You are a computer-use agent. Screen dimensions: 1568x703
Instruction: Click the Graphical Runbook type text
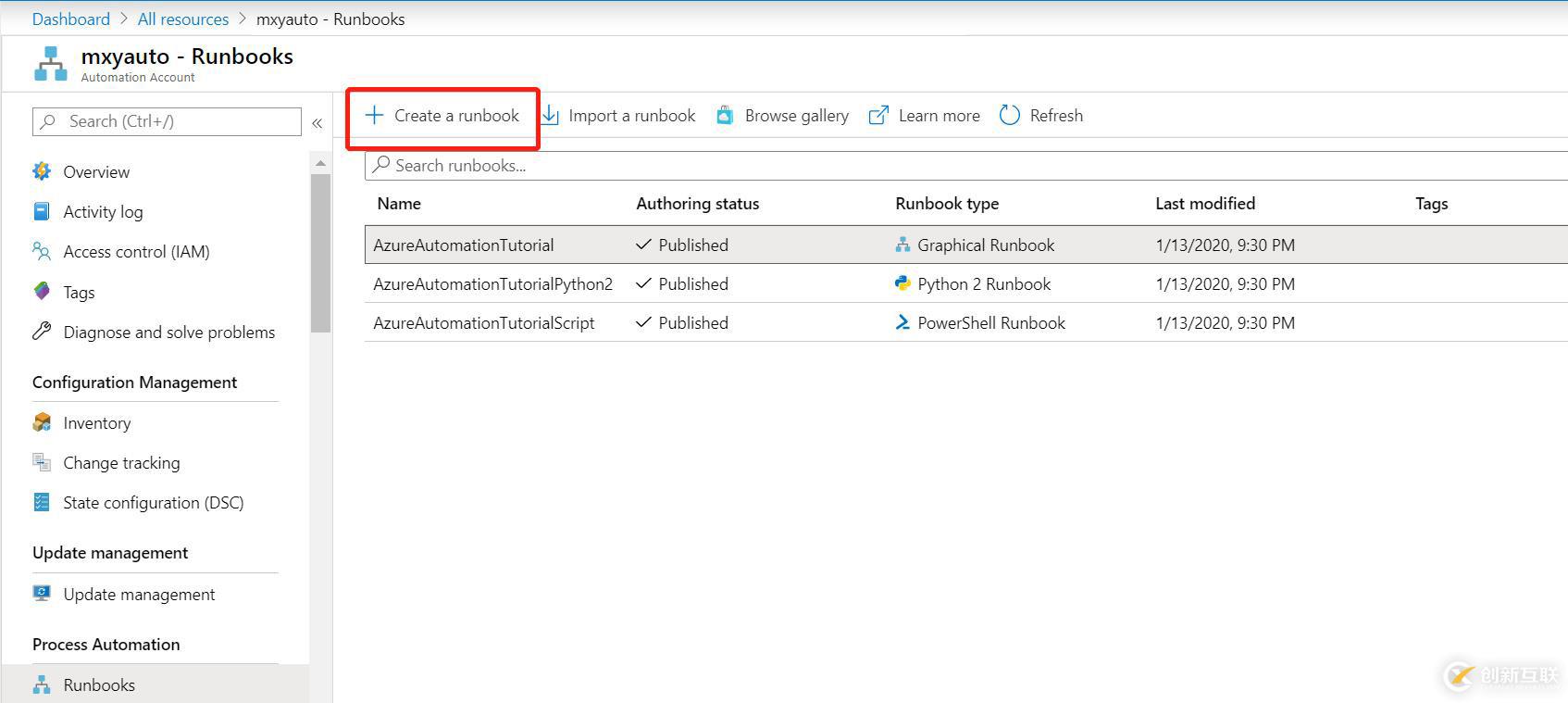click(x=986, y=245)
